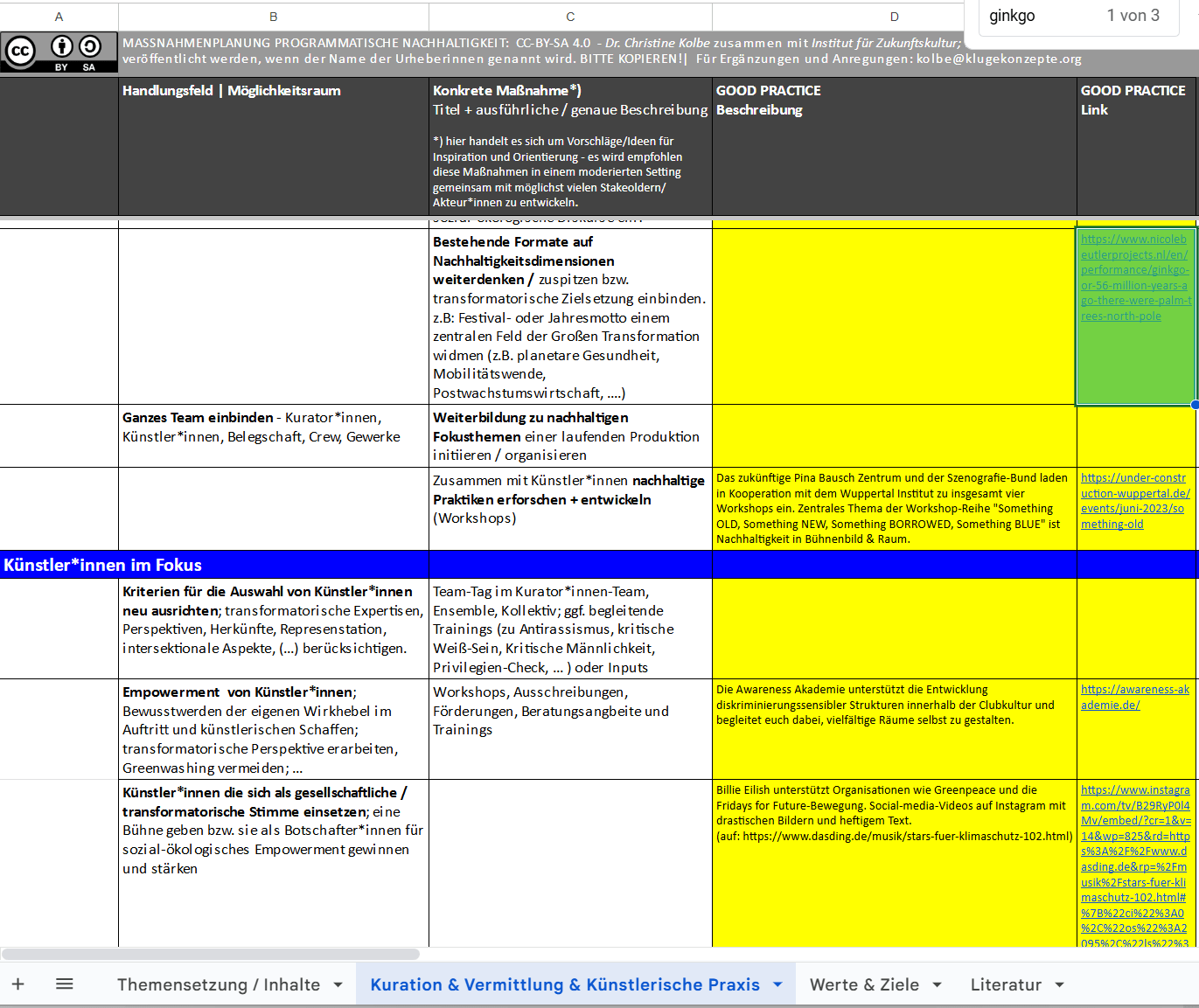Viewport: 1199px width, 1008px height.
Task: Open Literatur tab dropdown arrow
Action: coord(1059,985)
